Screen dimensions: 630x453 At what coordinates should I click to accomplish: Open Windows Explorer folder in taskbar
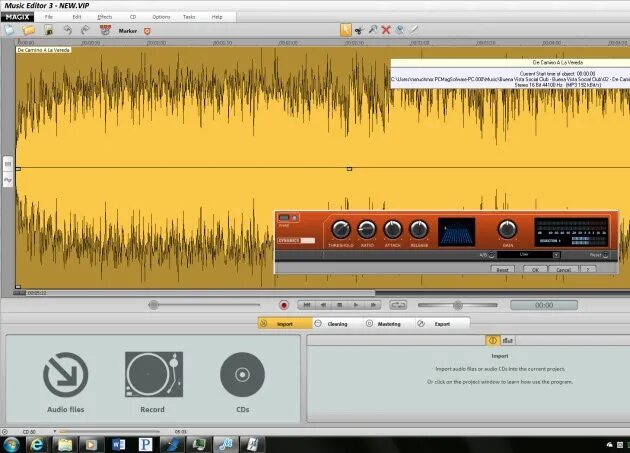point(65,444)
